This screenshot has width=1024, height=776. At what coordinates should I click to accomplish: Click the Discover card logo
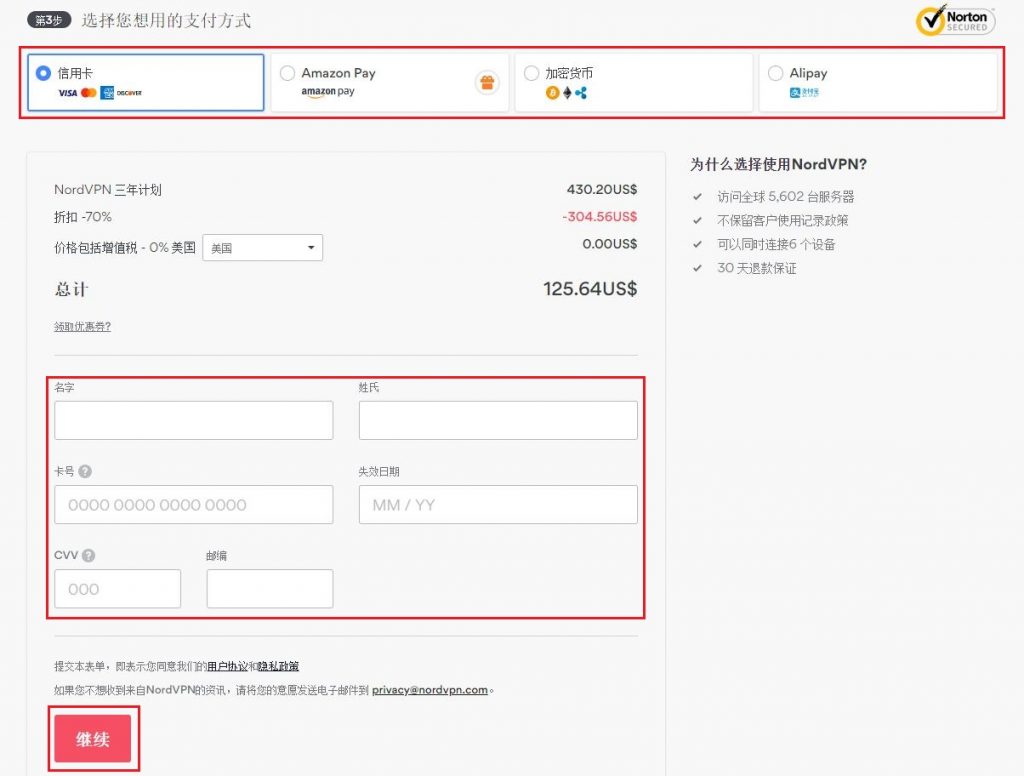(129, 93)
